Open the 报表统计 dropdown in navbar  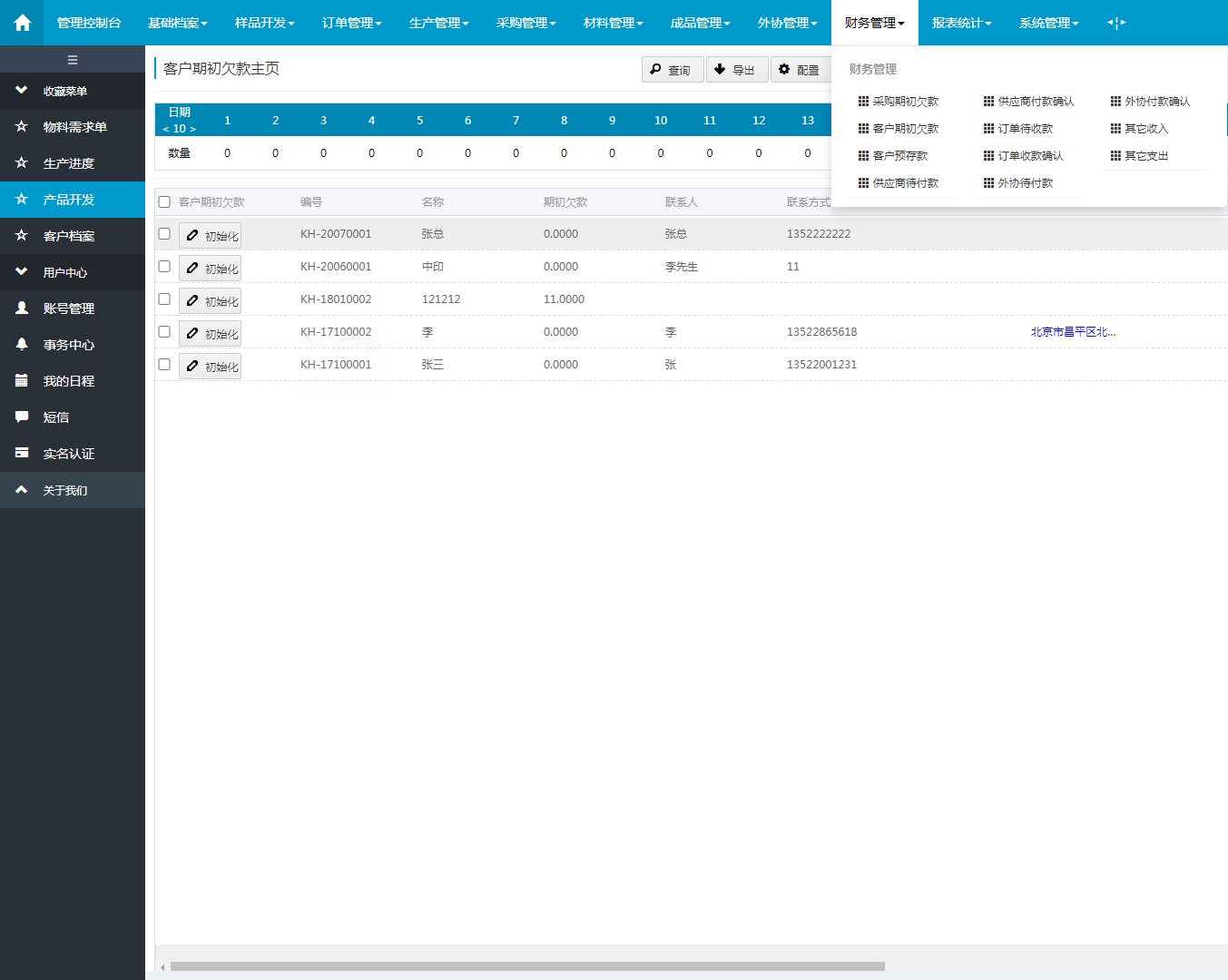click(x=961, y=23)
